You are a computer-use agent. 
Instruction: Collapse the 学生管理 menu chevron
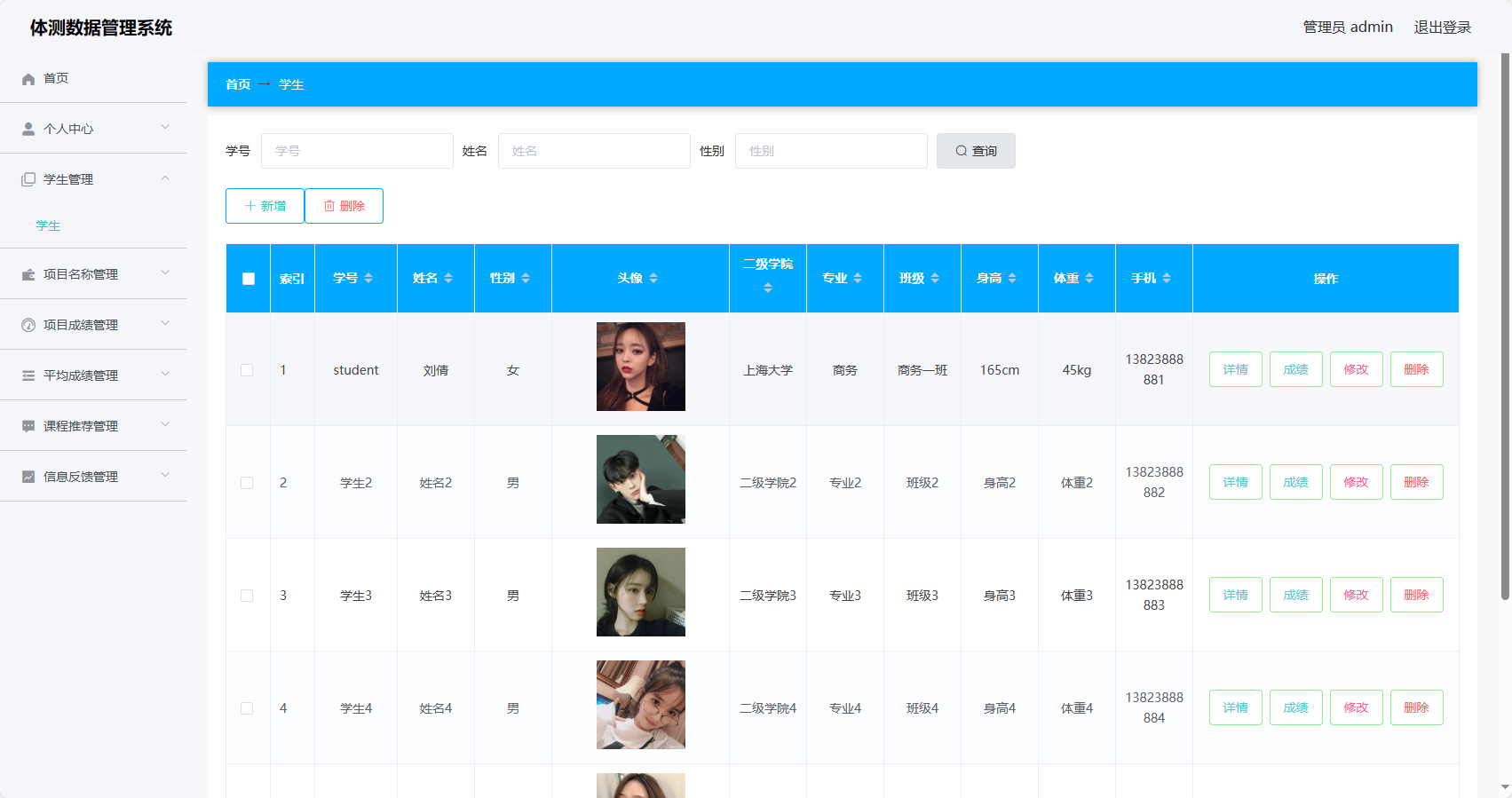click(x=165, y=178)
